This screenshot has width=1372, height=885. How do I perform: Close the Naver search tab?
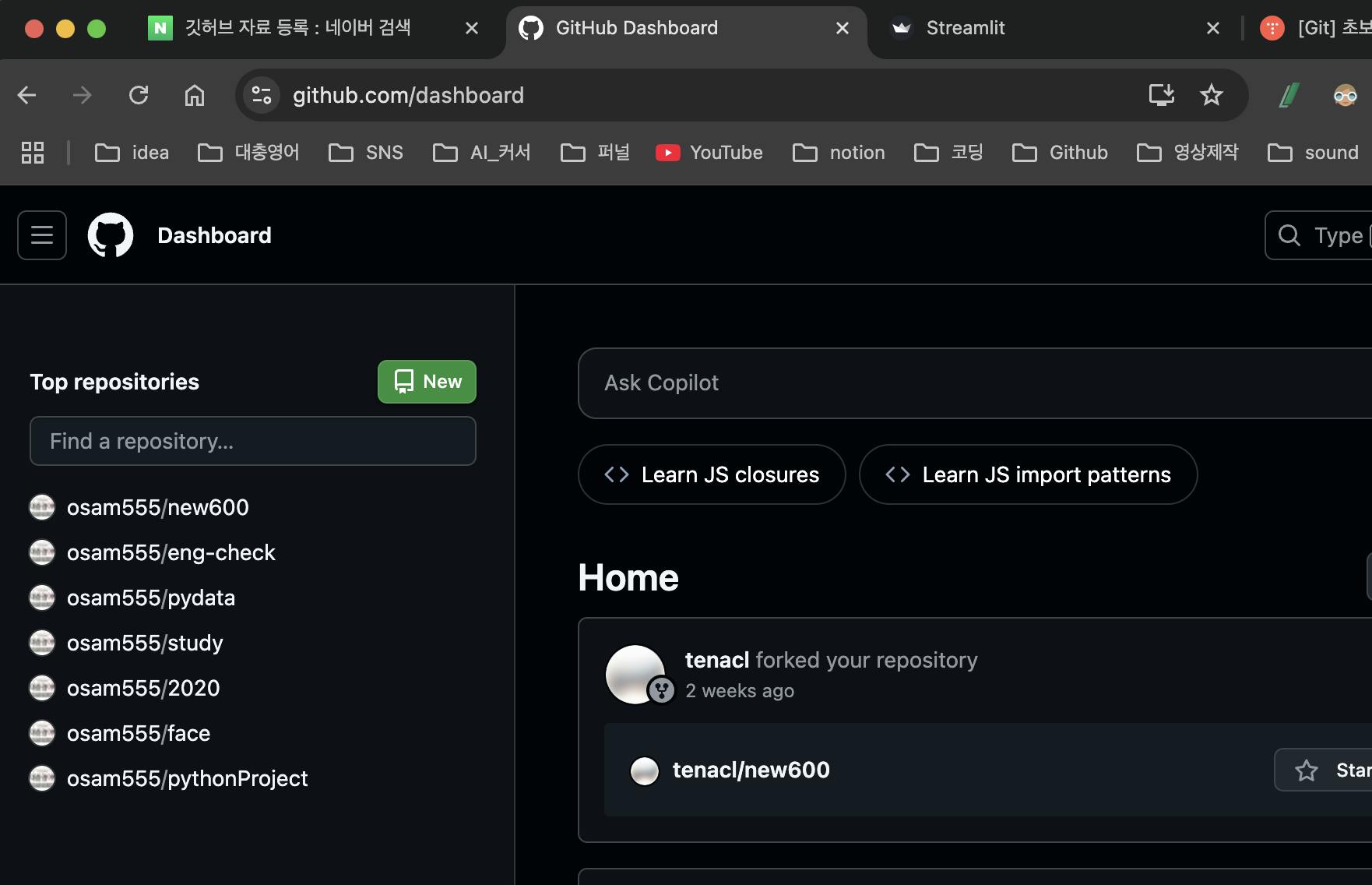point(472,28)
